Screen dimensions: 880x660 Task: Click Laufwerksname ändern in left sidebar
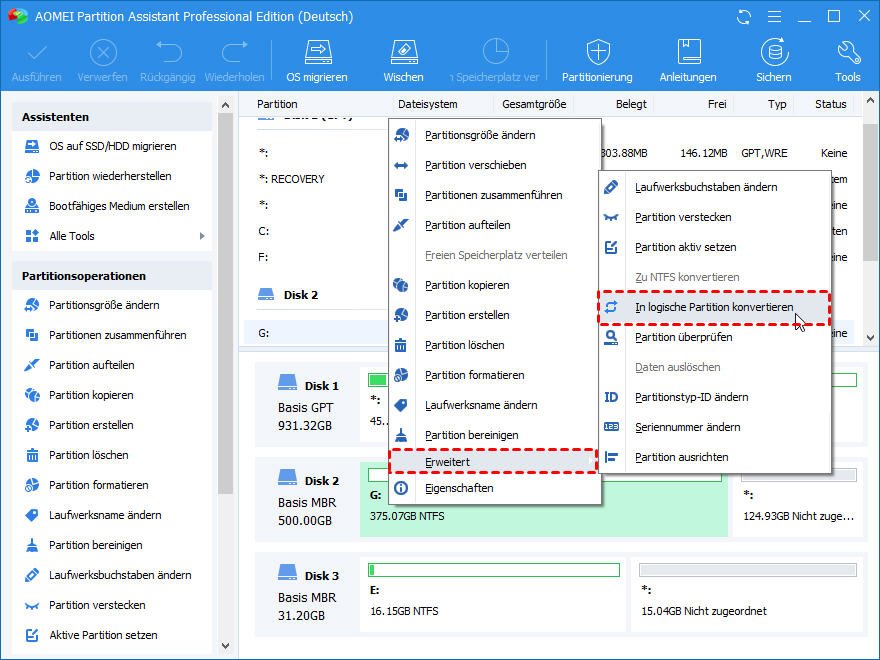pyautogui.click(x=105, y=515)
